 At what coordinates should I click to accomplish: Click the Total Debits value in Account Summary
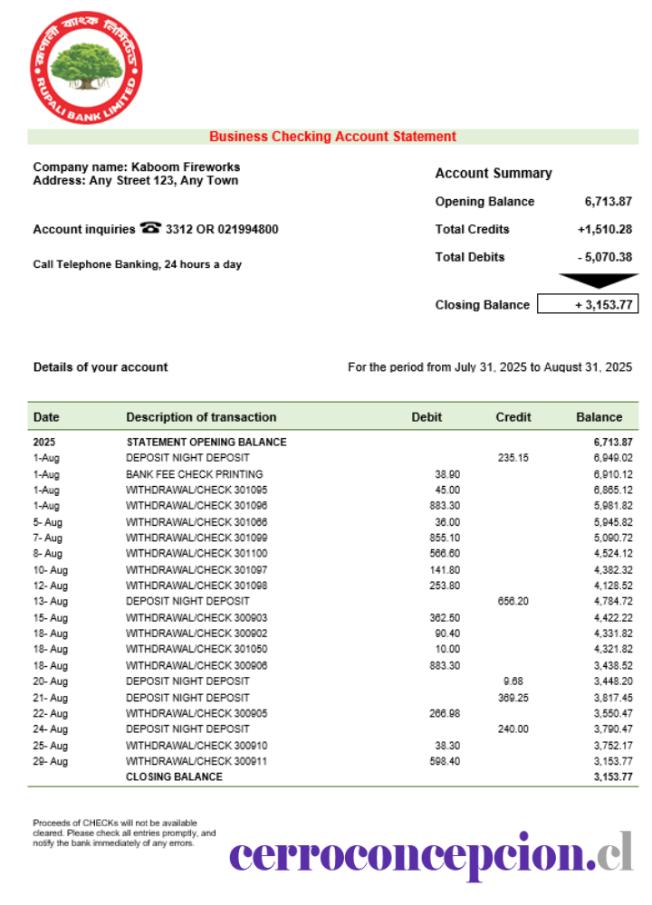point(605,257)
